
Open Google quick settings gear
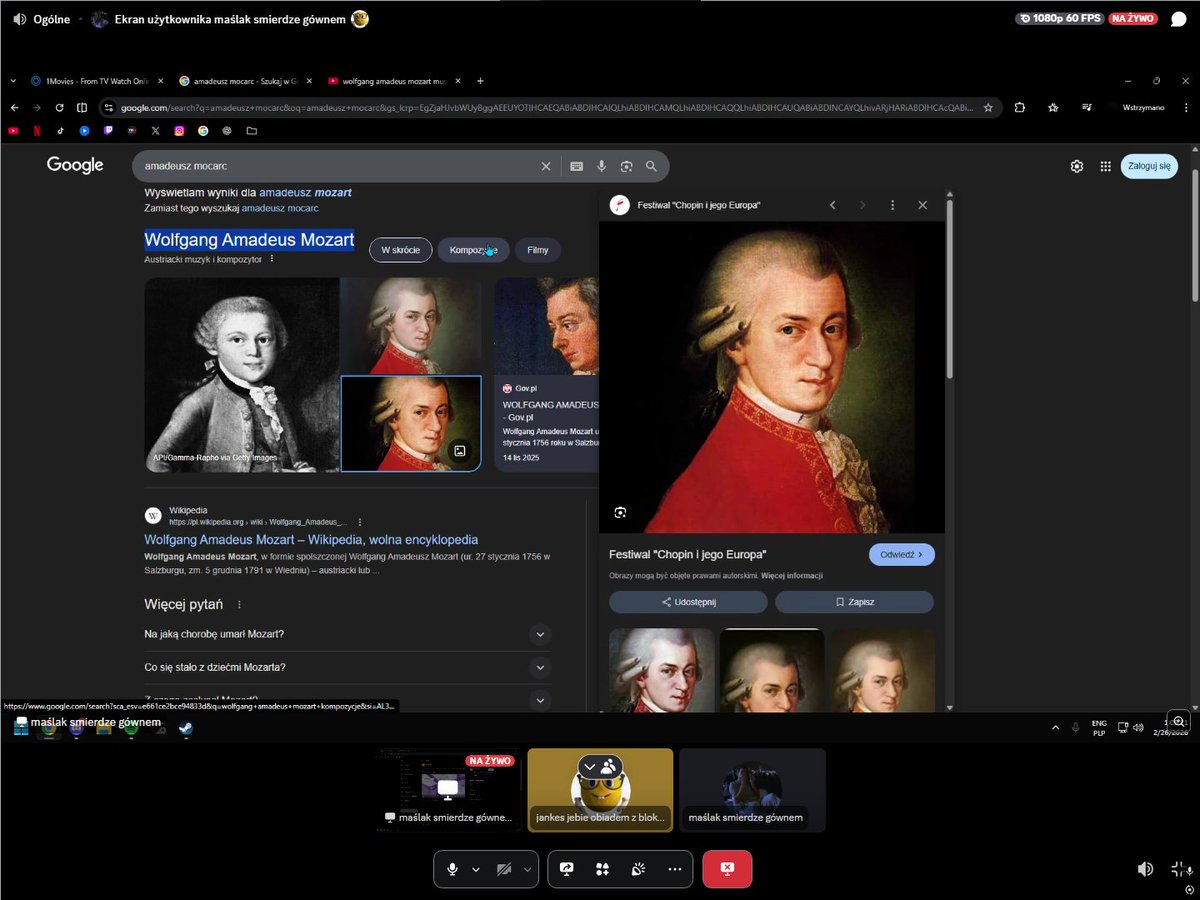pyautogui.click(x=1077, y=166)
